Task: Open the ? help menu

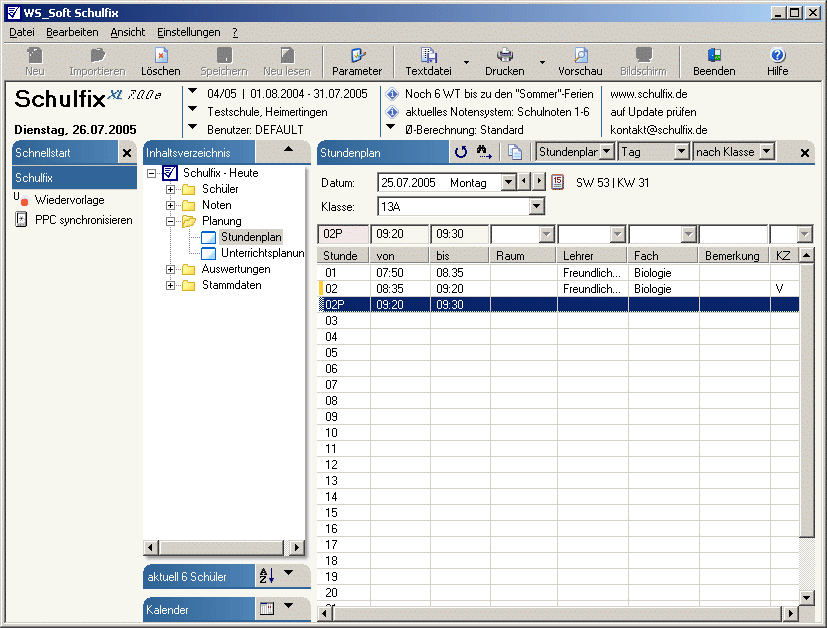Action: click(235, 33)
